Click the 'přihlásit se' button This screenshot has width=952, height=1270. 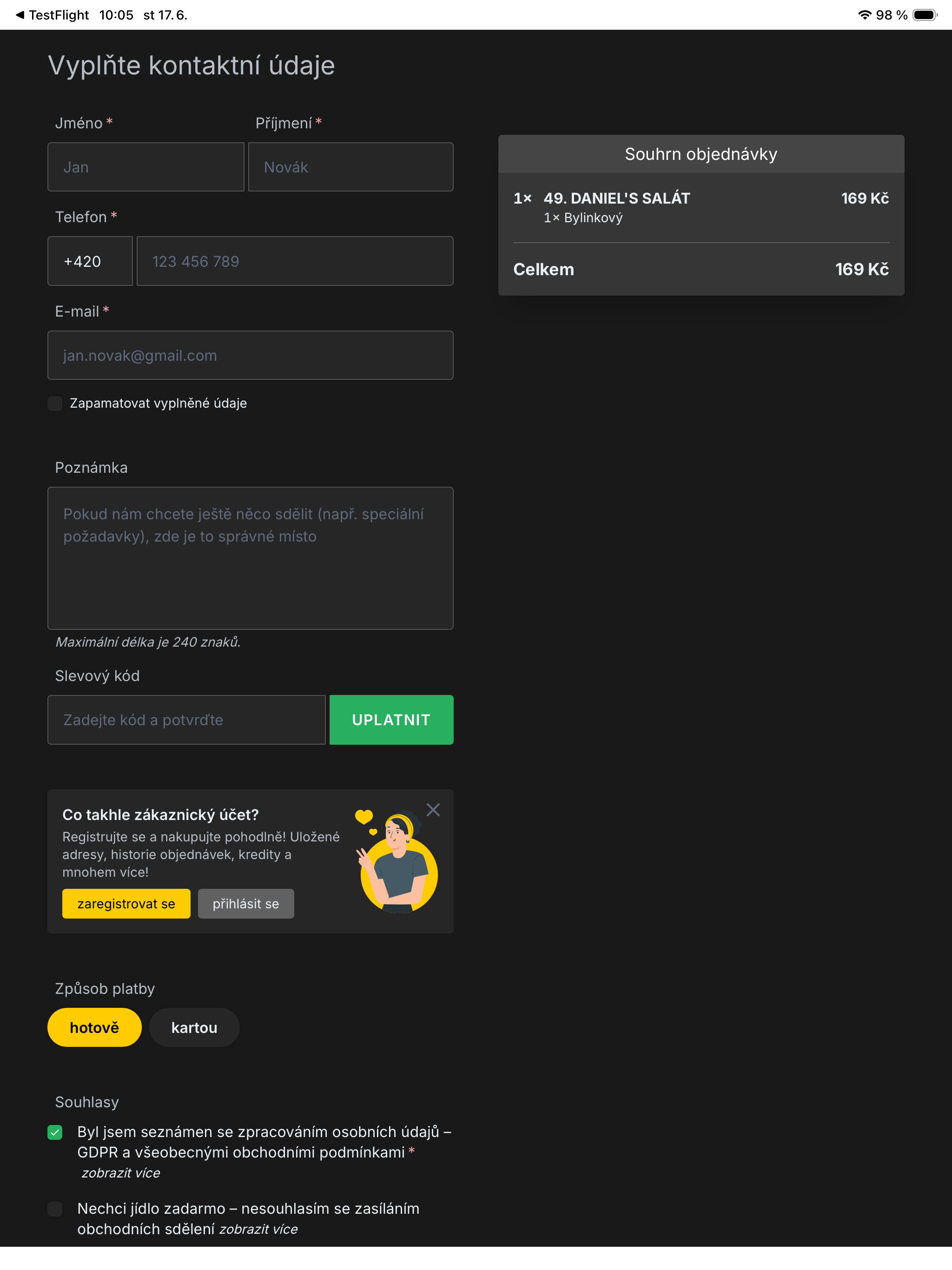tap(246, 904)
